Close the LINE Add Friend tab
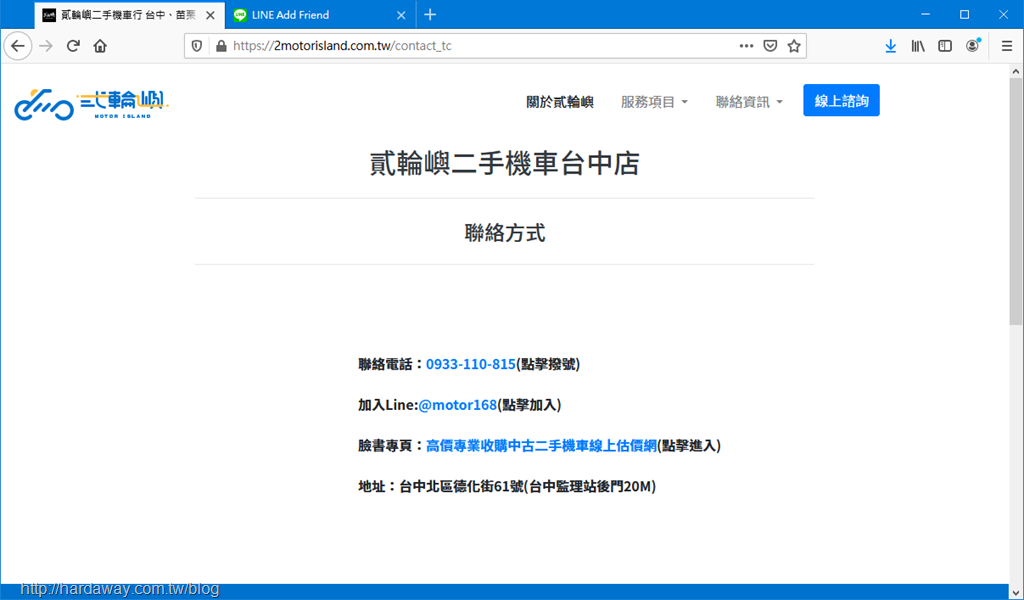Image resolution: width=1024 pixels, height=600 pixels. [x=402, y=15]
